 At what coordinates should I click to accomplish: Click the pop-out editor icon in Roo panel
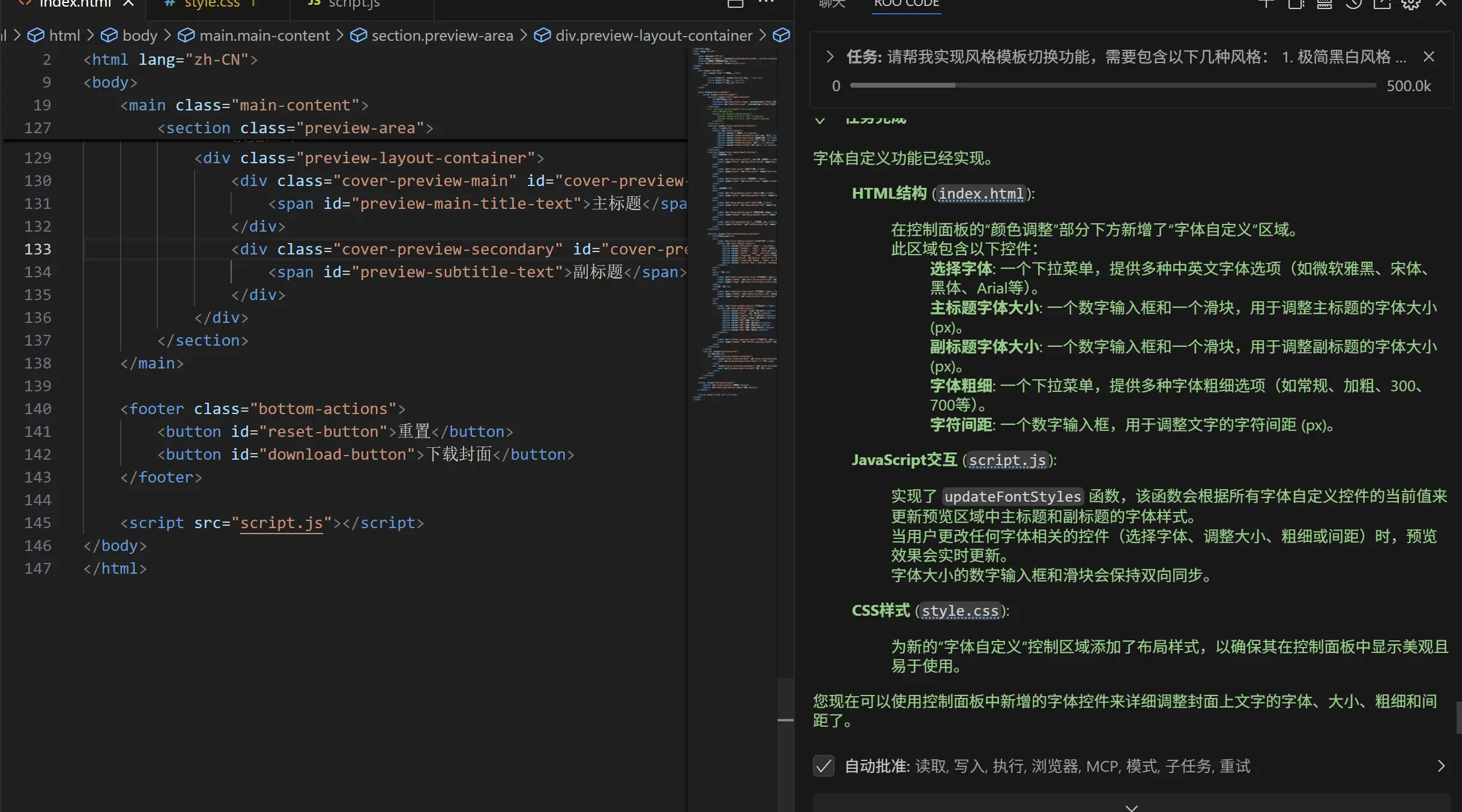pos(1382,4)
